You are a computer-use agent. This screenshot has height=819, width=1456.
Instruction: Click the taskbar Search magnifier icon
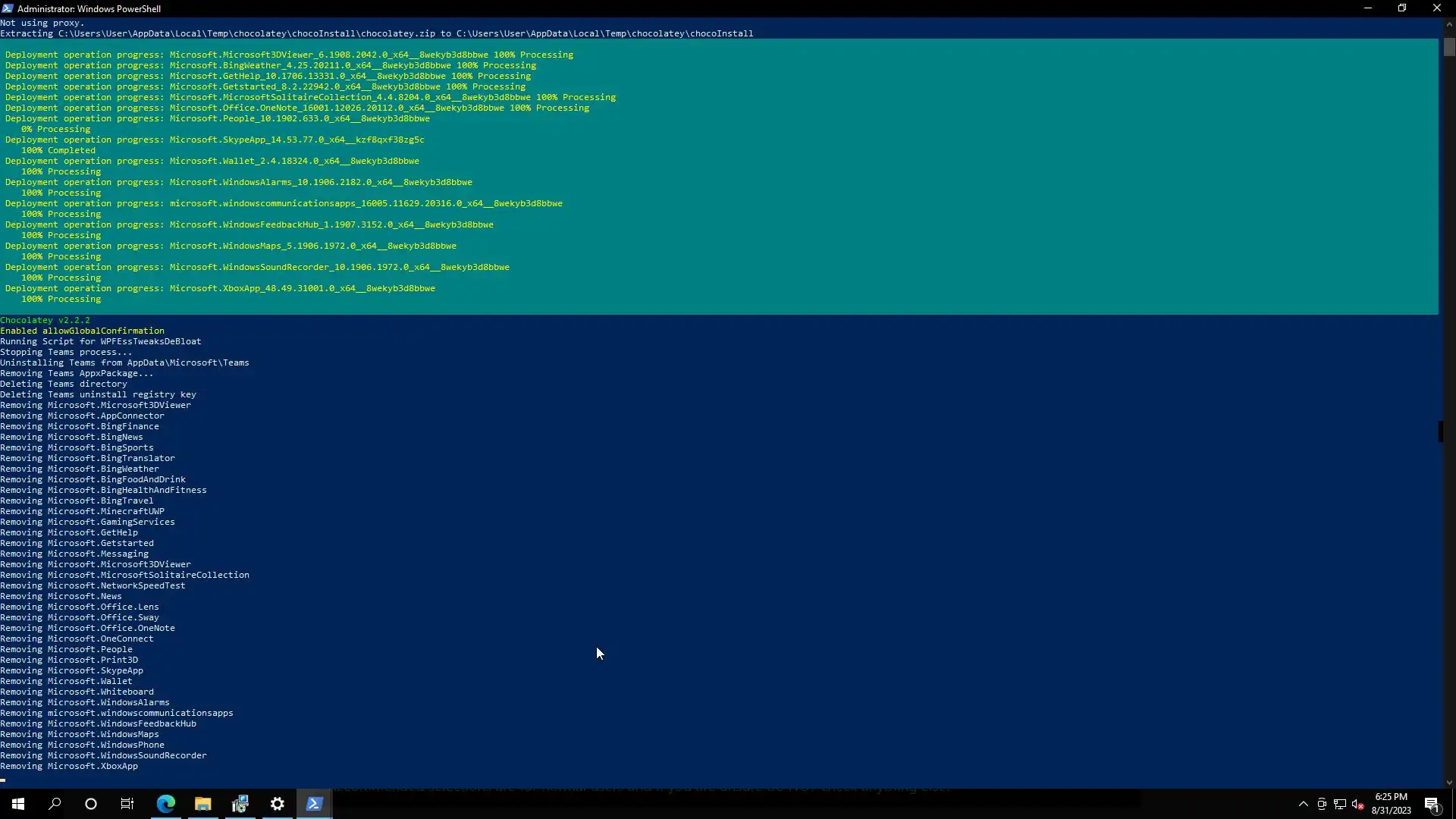pos(55,804)
